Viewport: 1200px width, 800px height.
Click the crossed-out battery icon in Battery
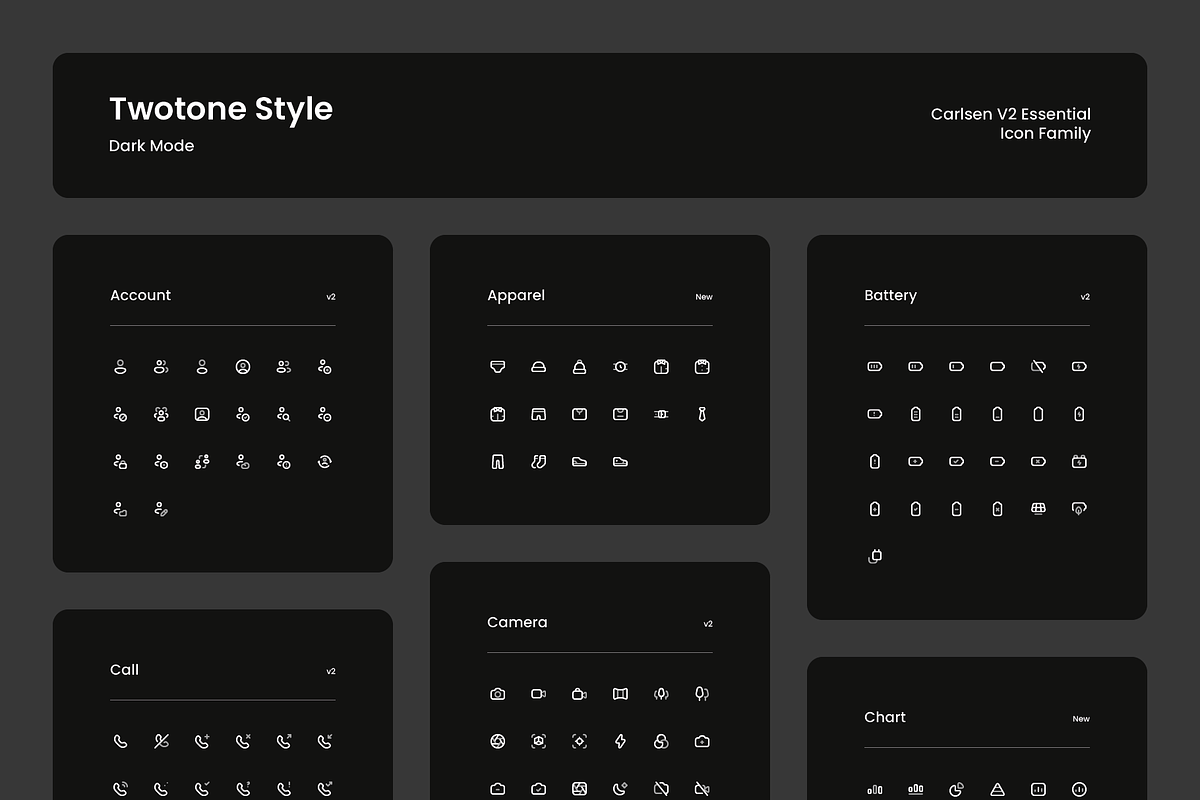(x=1038, y=366)
